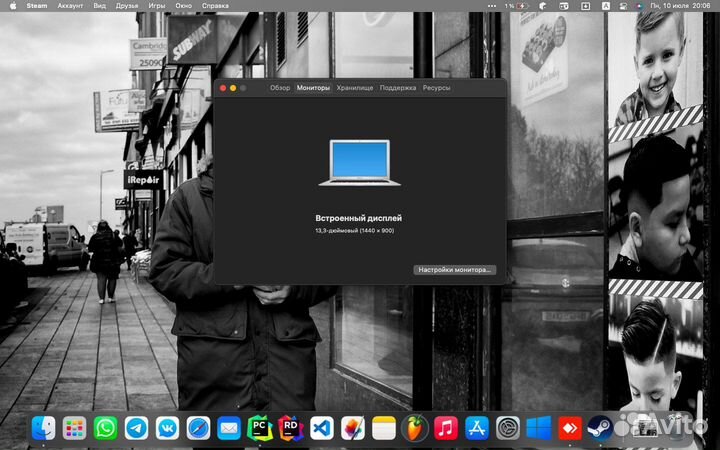Viewport: 720px width, 450px height.
Task: Click the Встроенный дисплей heading
Action: 359,218
